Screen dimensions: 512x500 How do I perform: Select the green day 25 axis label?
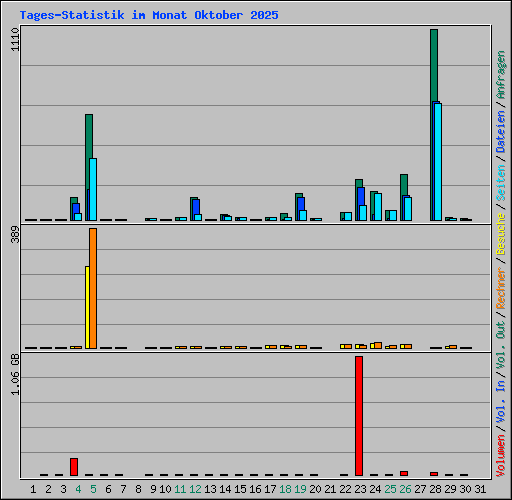(x=390, y=489)
